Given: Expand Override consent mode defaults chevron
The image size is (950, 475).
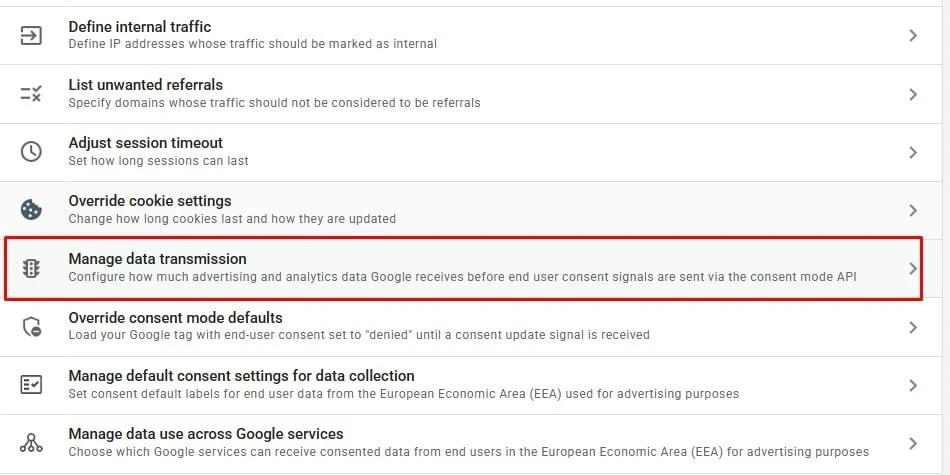Looking at the screenshot, I should [x=913, y=327].
